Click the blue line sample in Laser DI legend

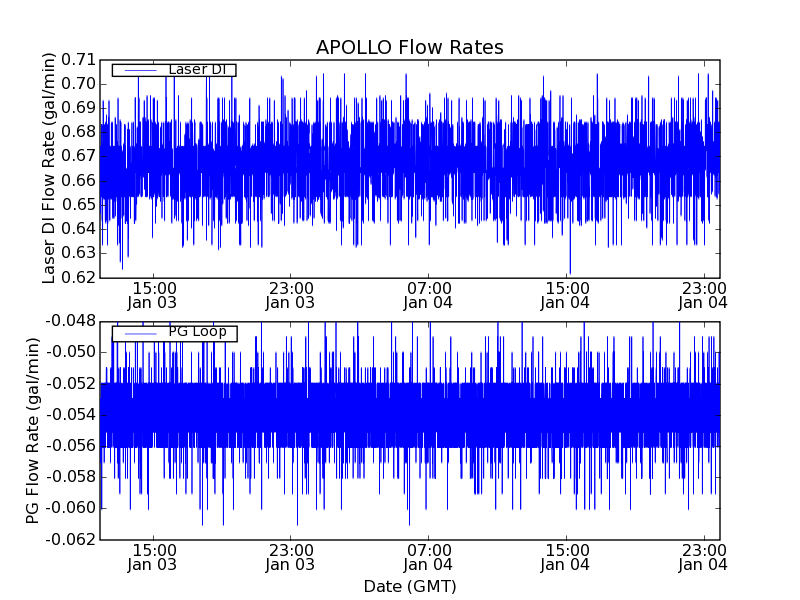point(141,70)
